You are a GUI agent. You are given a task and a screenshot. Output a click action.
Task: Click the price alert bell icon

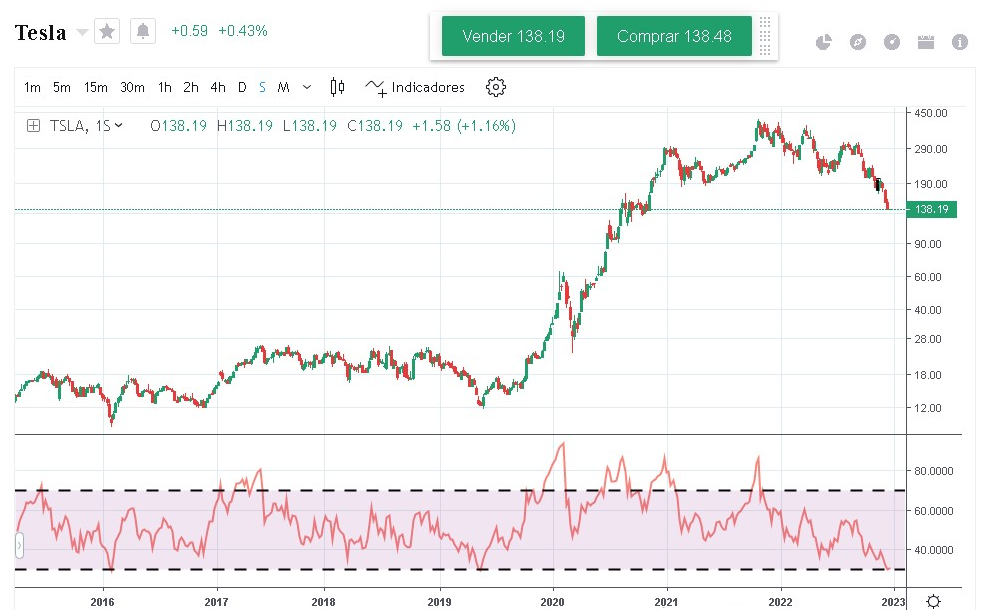click(143, 32)
